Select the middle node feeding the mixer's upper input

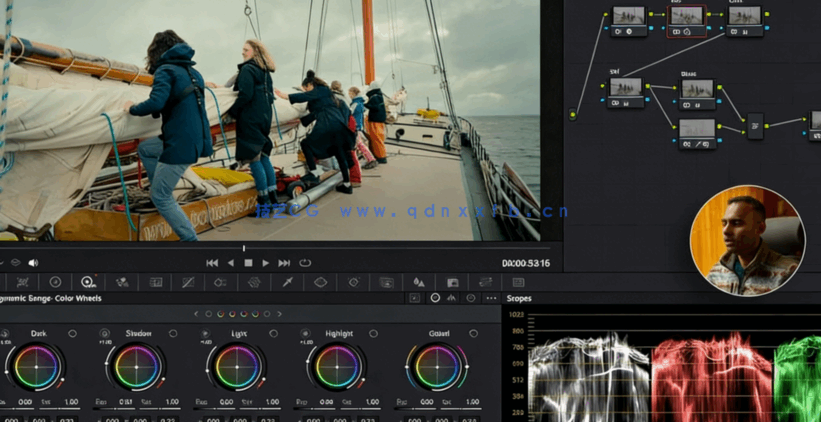tap(697, 94)
